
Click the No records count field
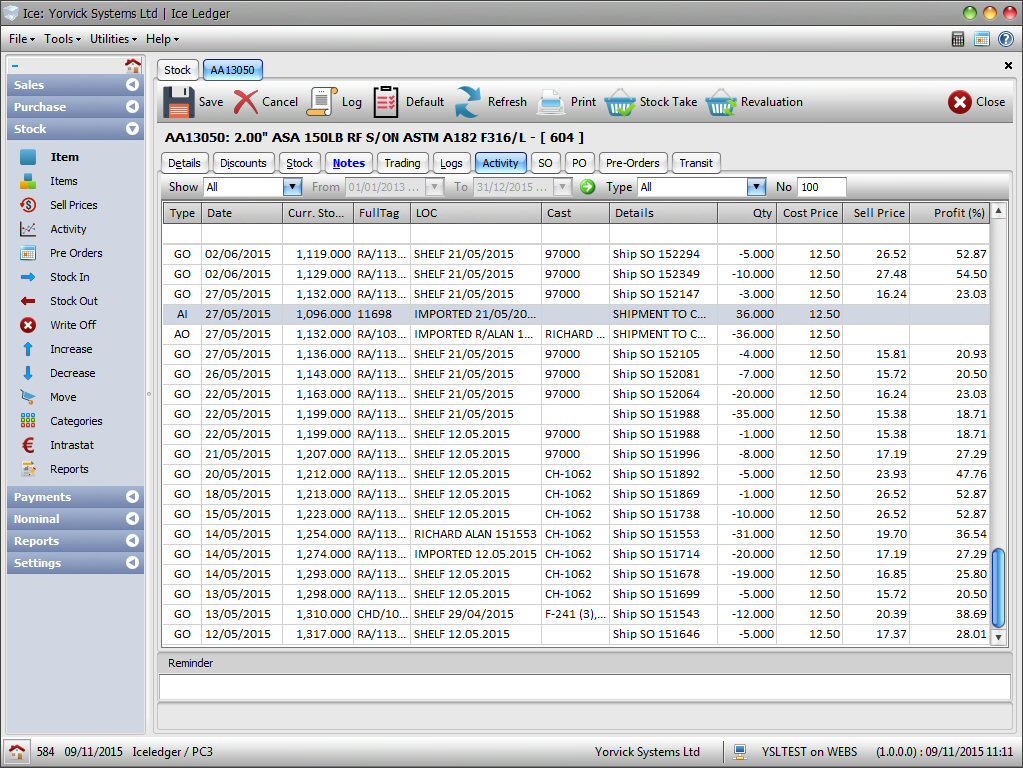pos(822,187)
